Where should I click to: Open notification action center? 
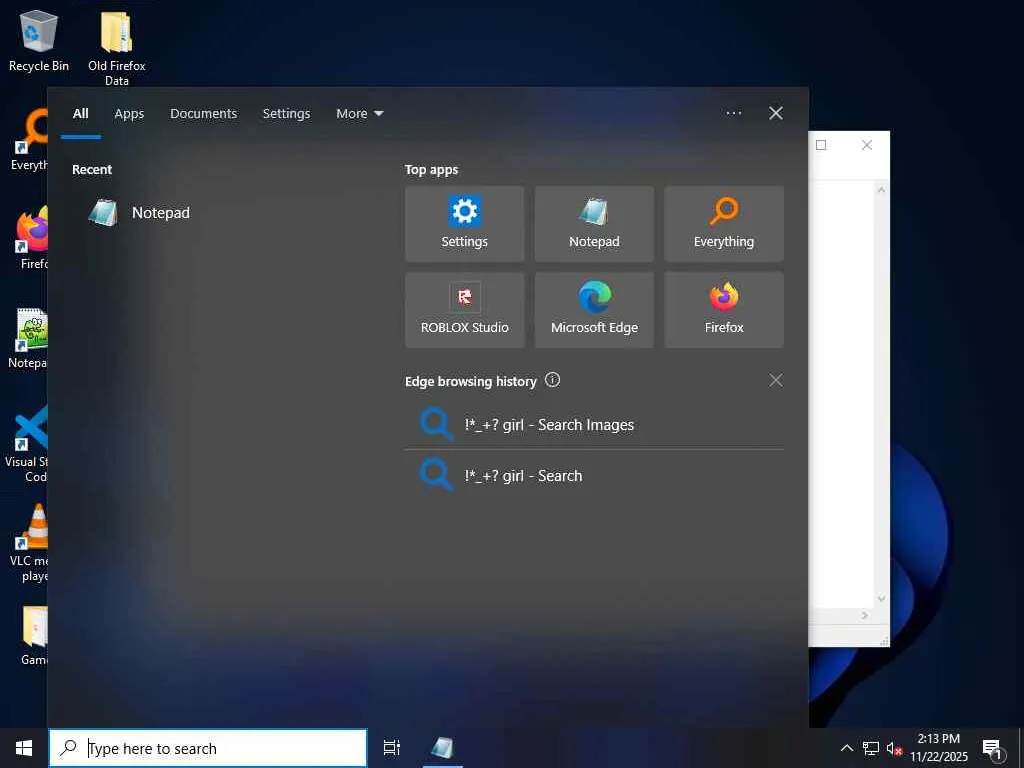coord(993,749)
